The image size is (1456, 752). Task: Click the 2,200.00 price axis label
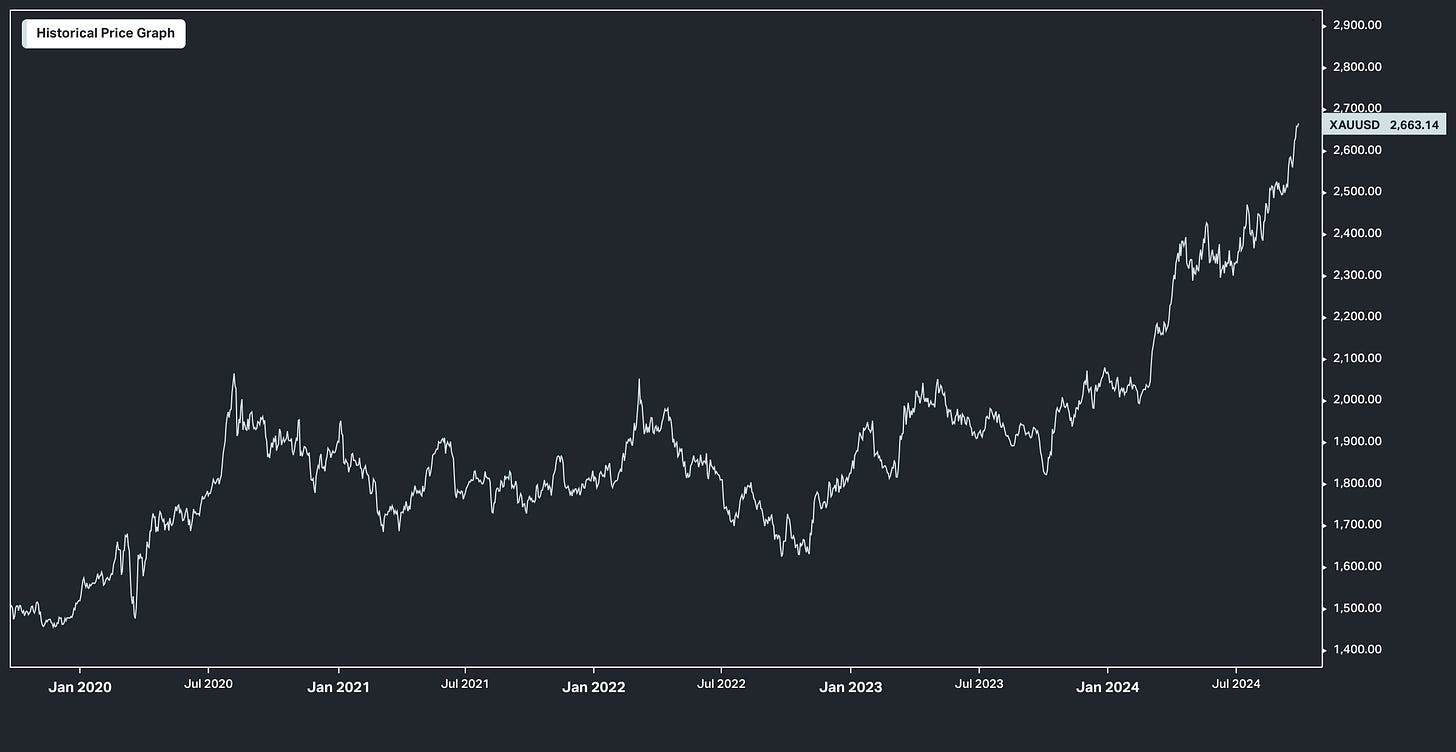tap(1358, 317)
